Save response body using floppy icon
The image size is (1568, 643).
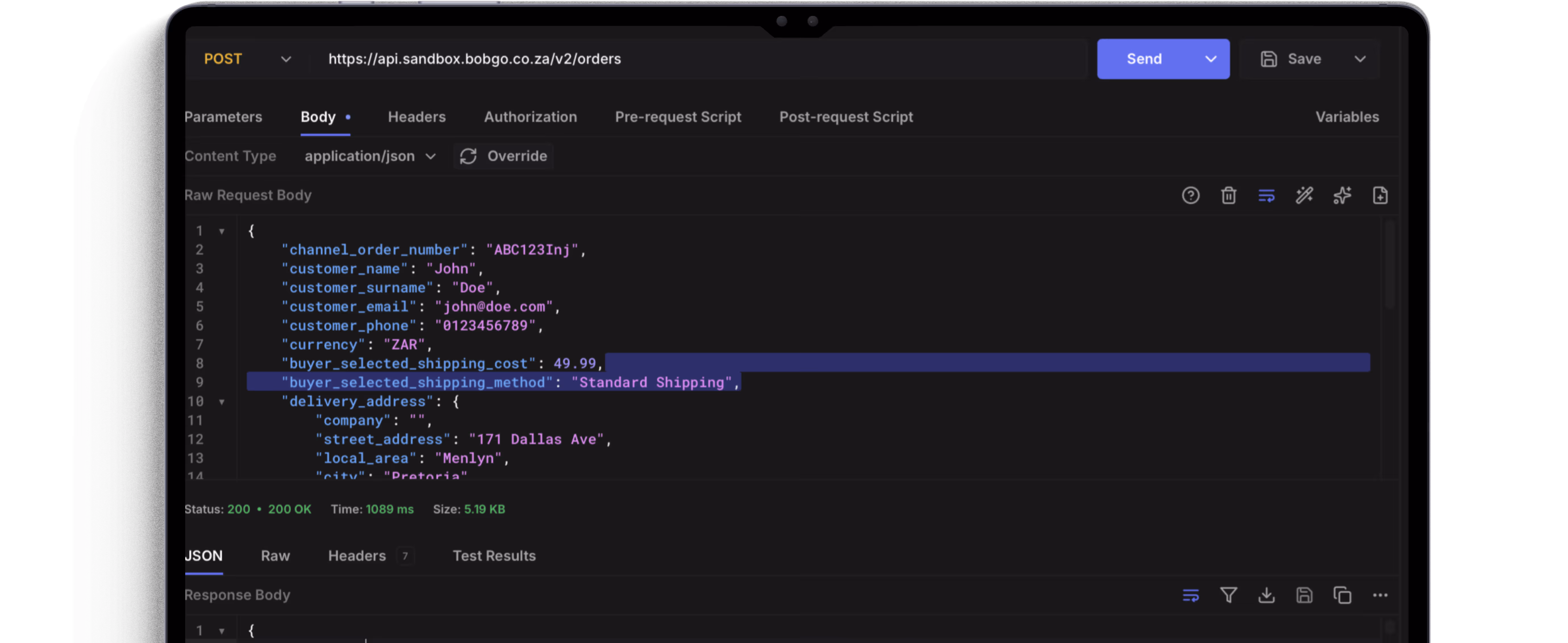(1304, 595)
